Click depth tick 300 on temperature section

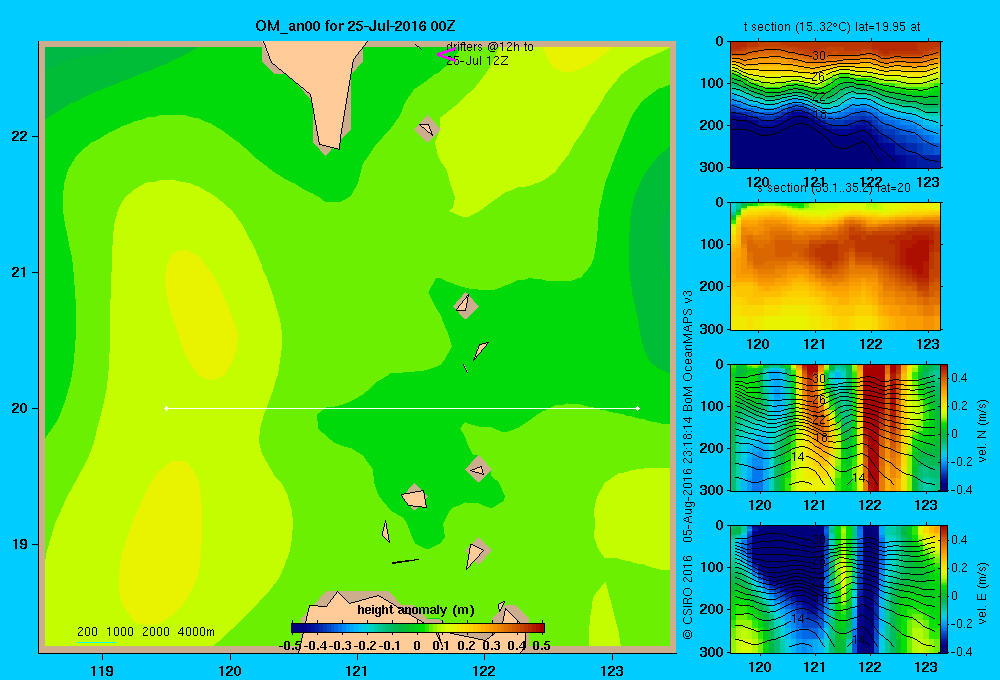click(714, 167)
